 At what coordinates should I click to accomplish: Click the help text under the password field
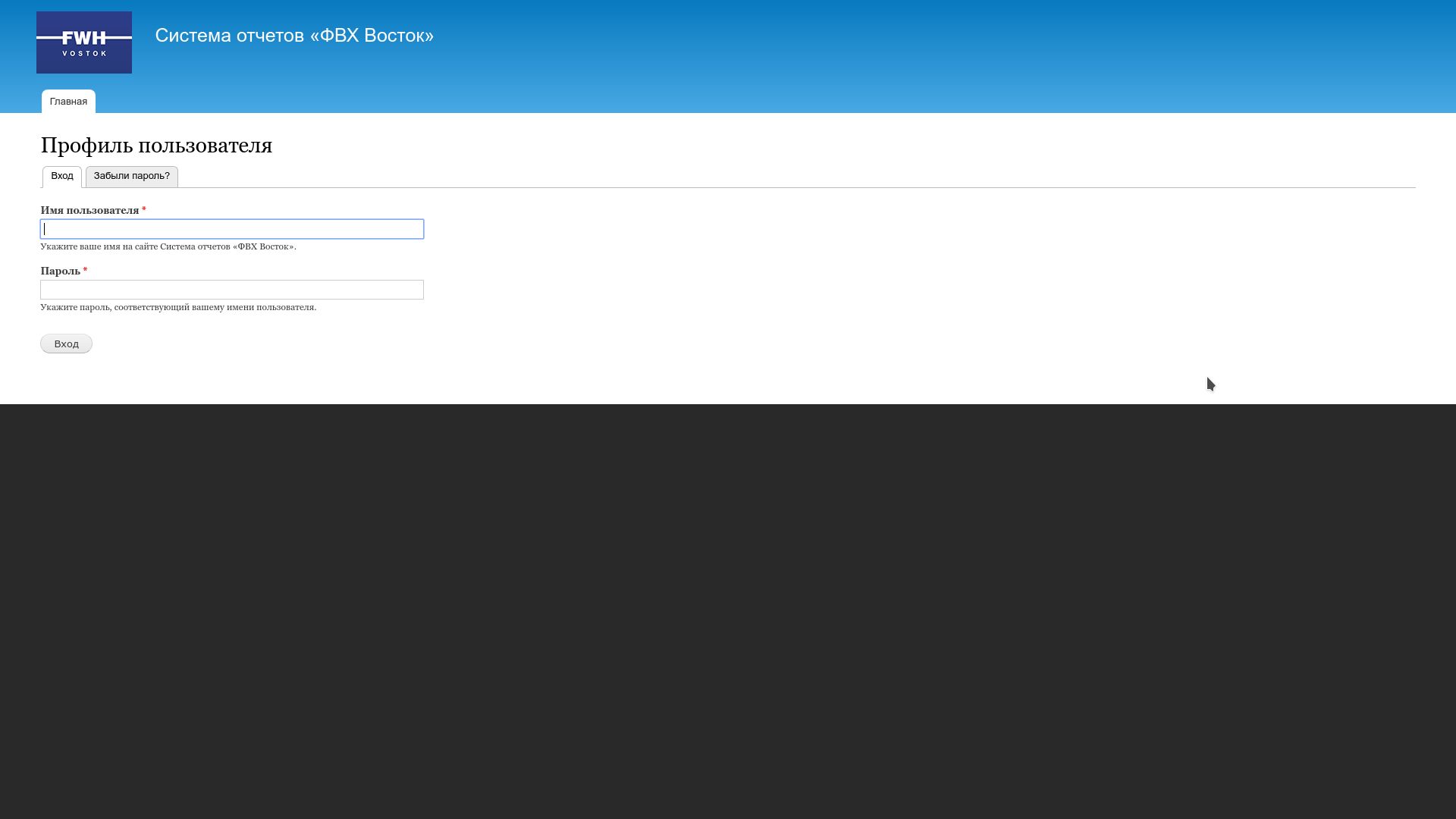coord(178,307)
